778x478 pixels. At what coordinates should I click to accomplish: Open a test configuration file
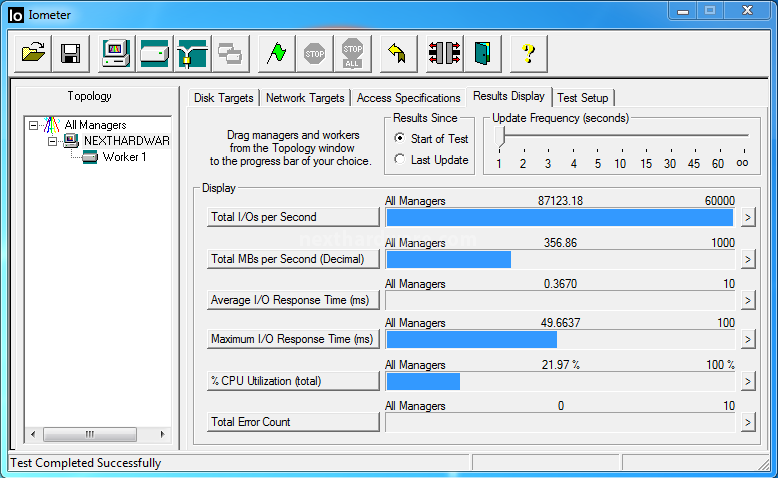pos(33,54)
